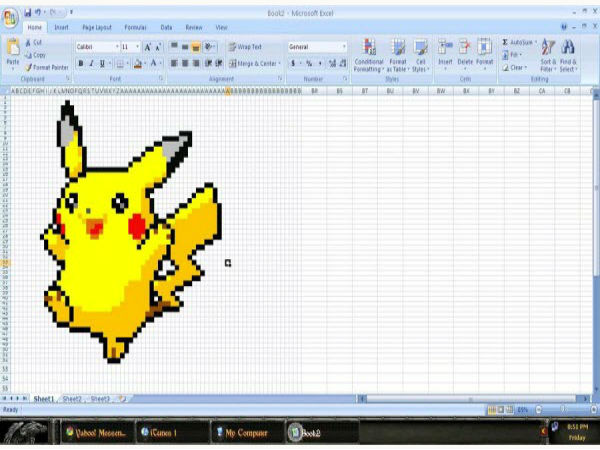Toggle Bold formatting
Image resolution: width=600 pixels, height=450 pixels.
[x=81, y=63]
